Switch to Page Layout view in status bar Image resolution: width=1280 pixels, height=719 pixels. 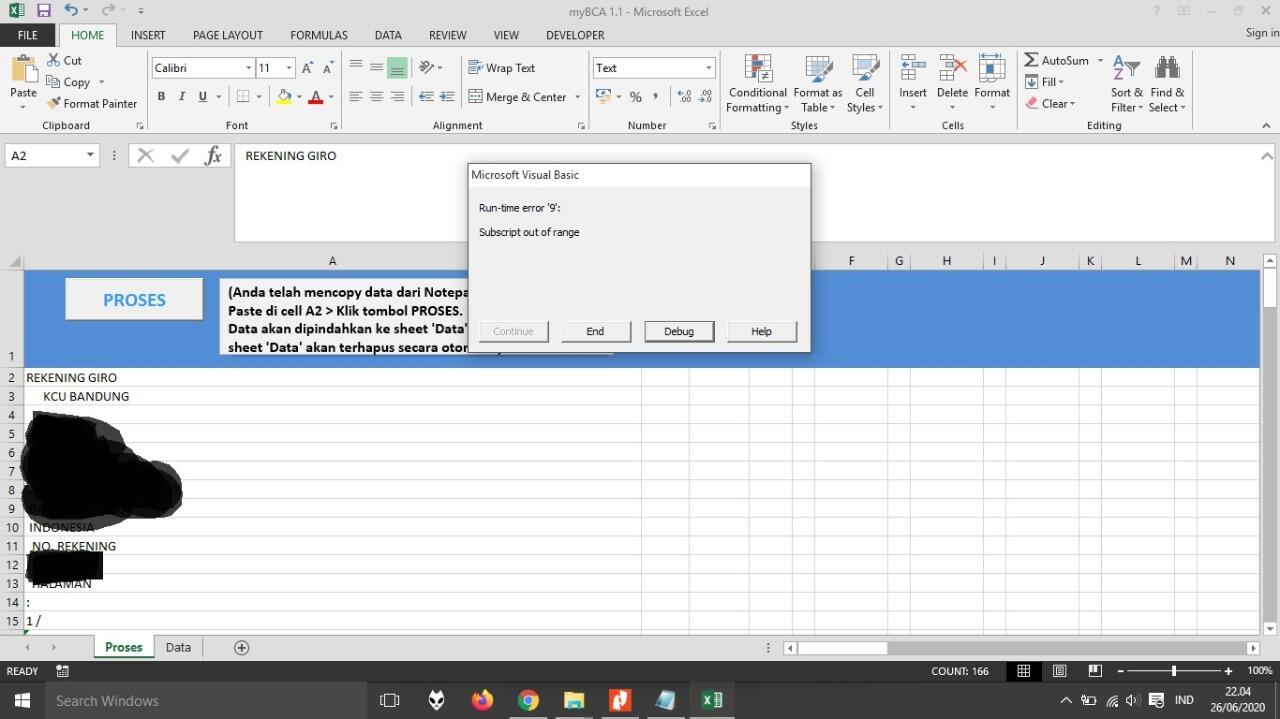(1059, 671)
